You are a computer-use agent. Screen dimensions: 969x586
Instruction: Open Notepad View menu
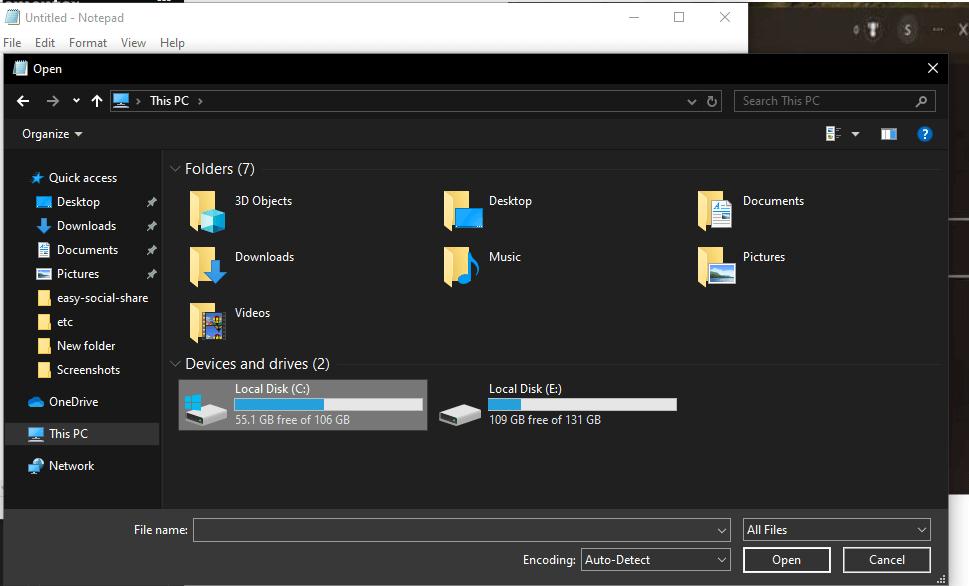click(133, 43)
